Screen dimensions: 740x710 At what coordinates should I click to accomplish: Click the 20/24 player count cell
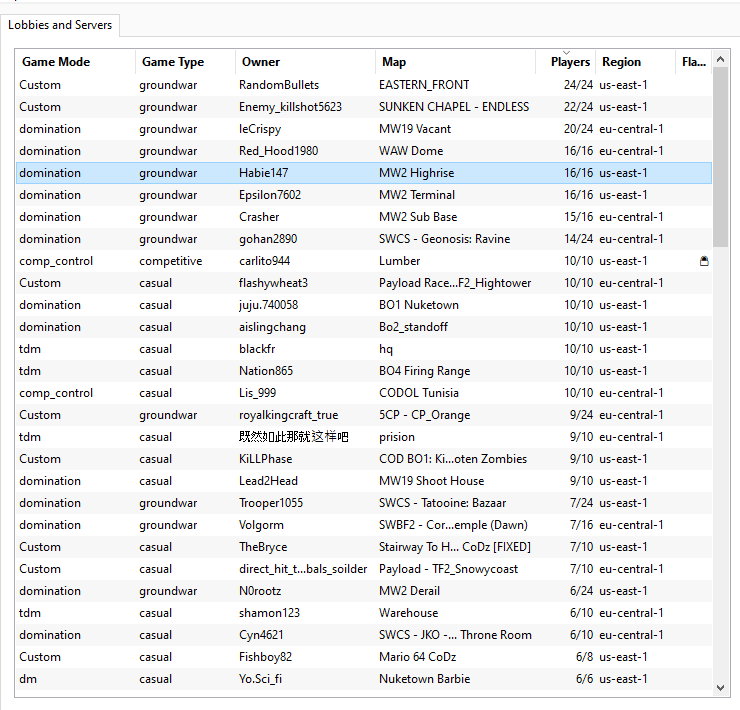pyautogui.click(x=578, y=129)
